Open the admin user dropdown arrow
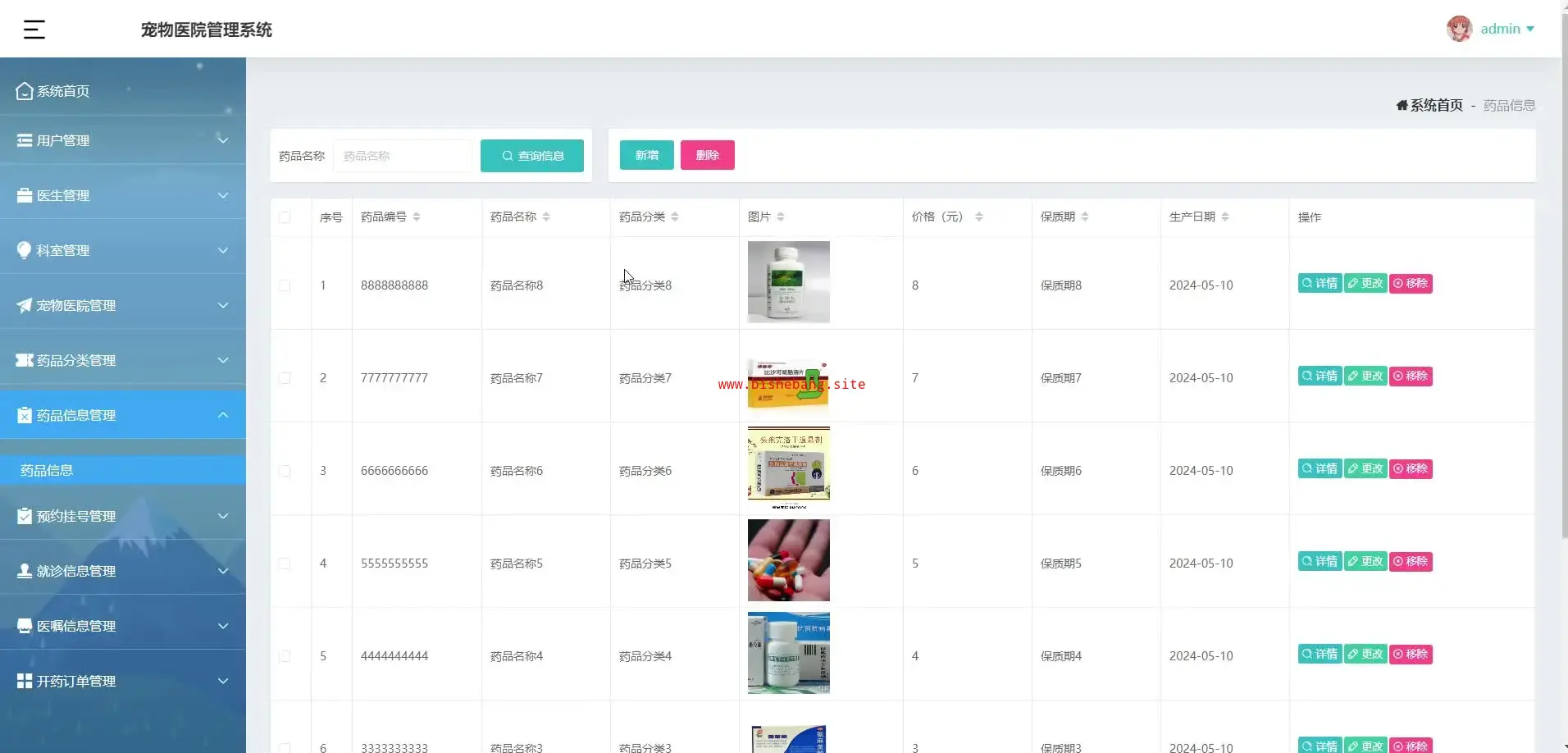 point(1530,29)
